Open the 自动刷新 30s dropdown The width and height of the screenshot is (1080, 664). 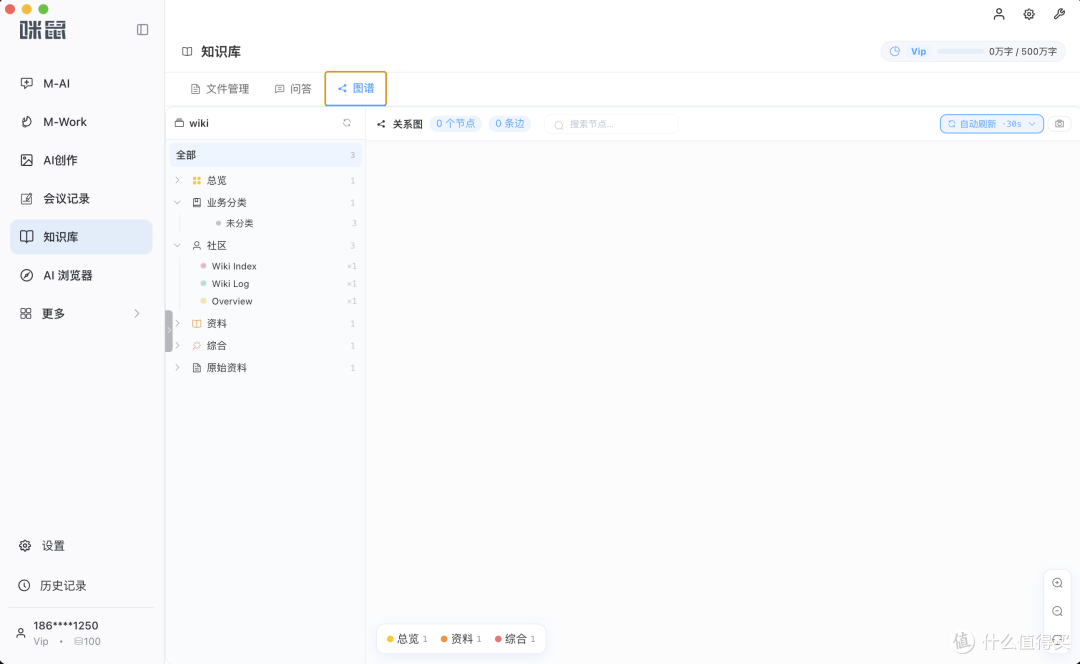click(991, 123)
